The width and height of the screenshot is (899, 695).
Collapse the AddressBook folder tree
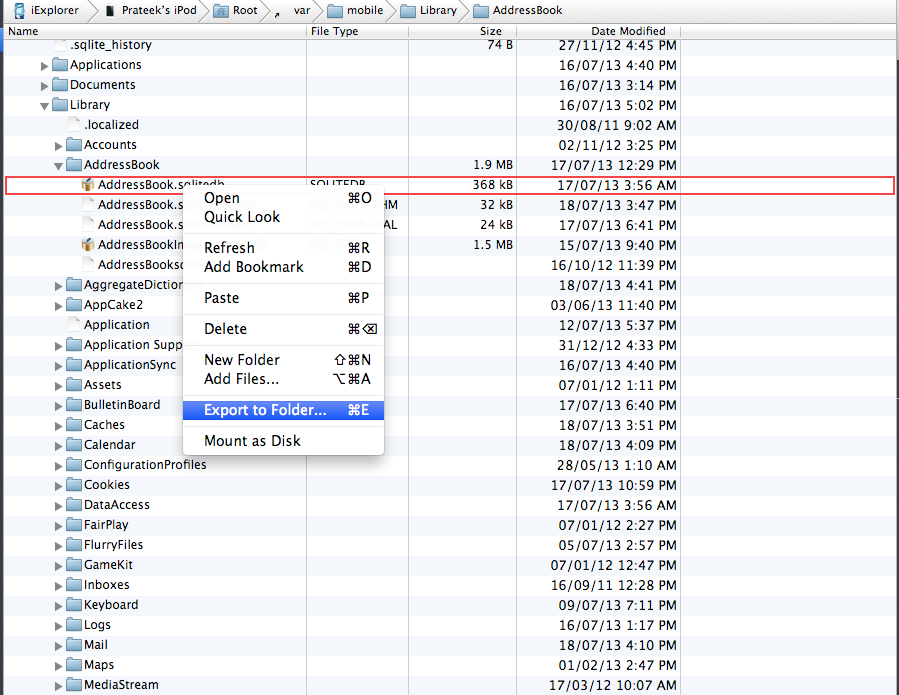pos(58,165)
